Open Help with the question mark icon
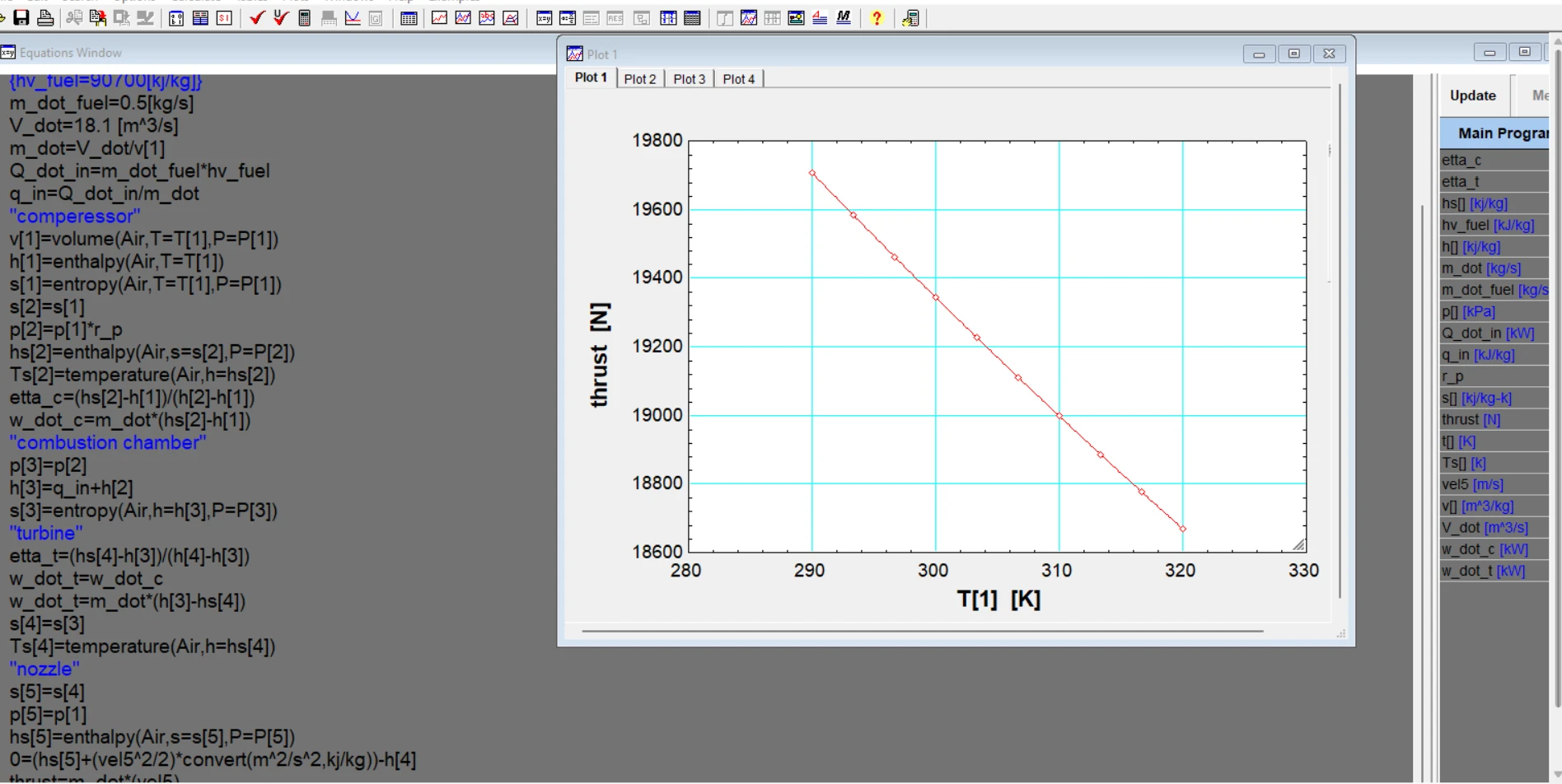The width and height of the screenshot is (1562, 784). click(877, 17)
